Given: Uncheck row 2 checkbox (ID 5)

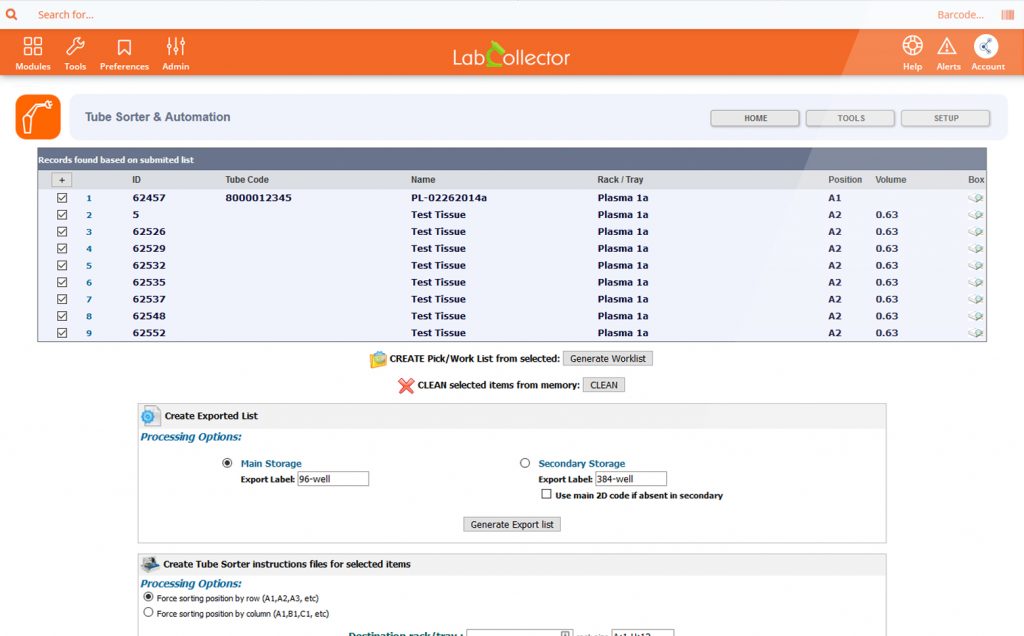Looking at the screenshot, I should [62, 215].
